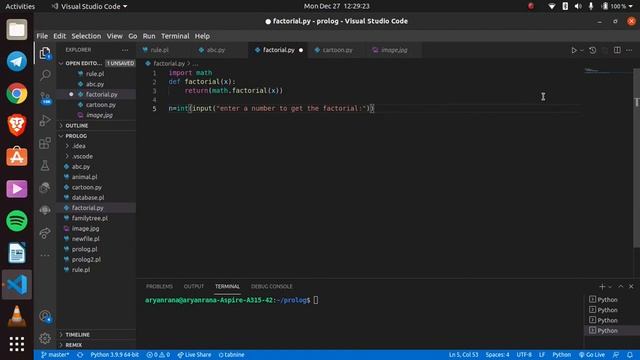The image size is (640, 360).
Task: Run Python file with play button
Action: (x=574, y=50)
